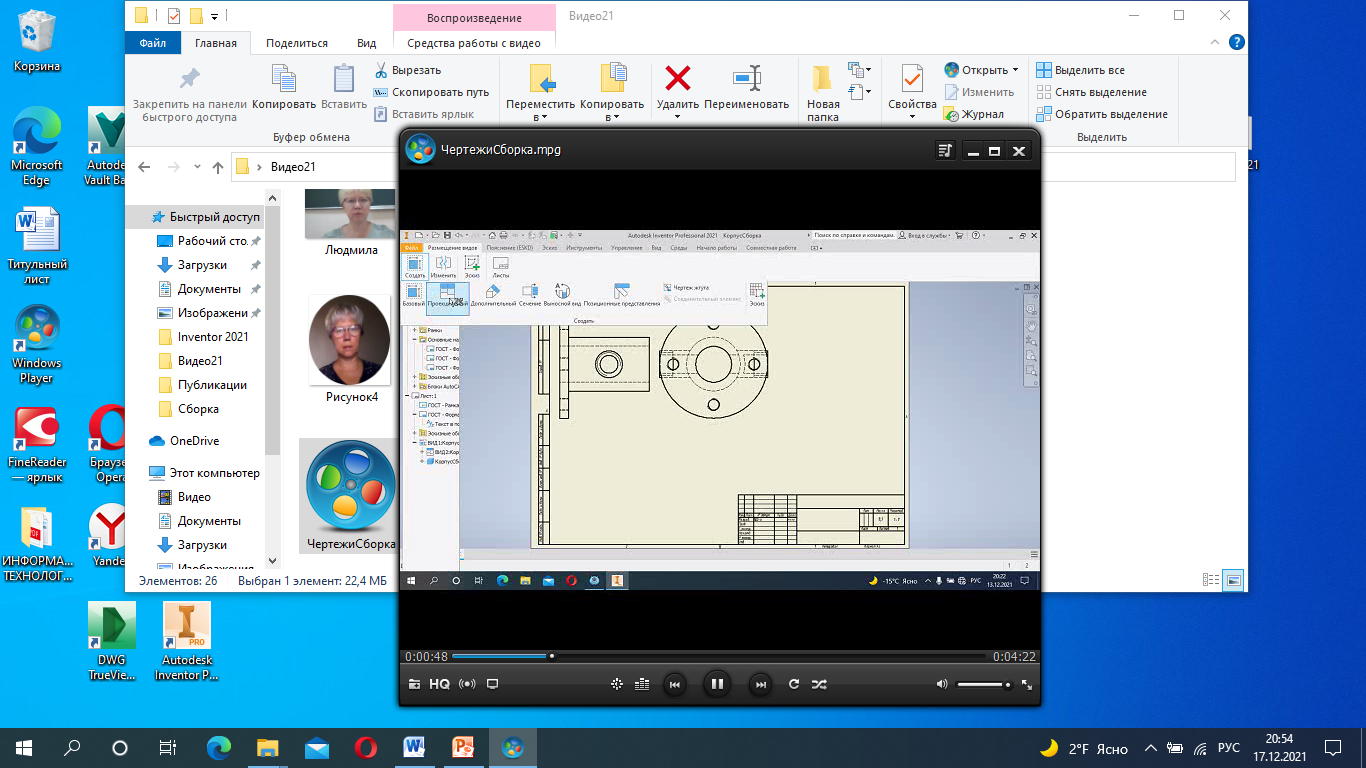Click the video seek progress bar

720,656
